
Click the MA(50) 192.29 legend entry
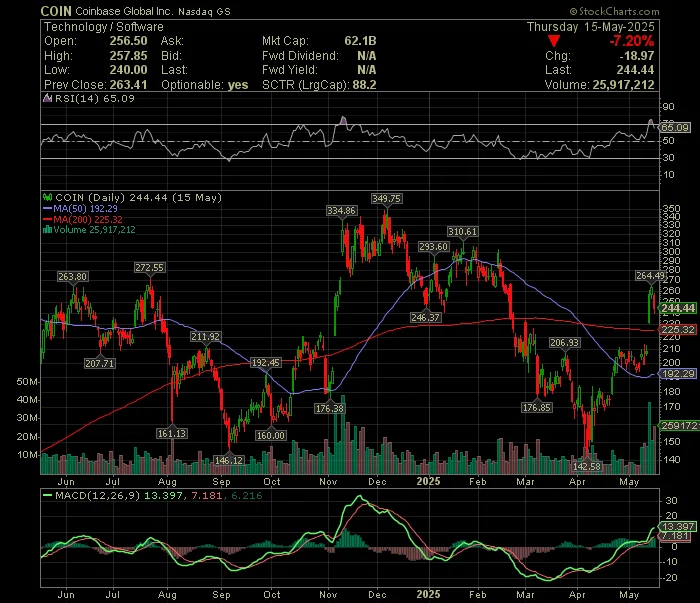coord(80,208)
